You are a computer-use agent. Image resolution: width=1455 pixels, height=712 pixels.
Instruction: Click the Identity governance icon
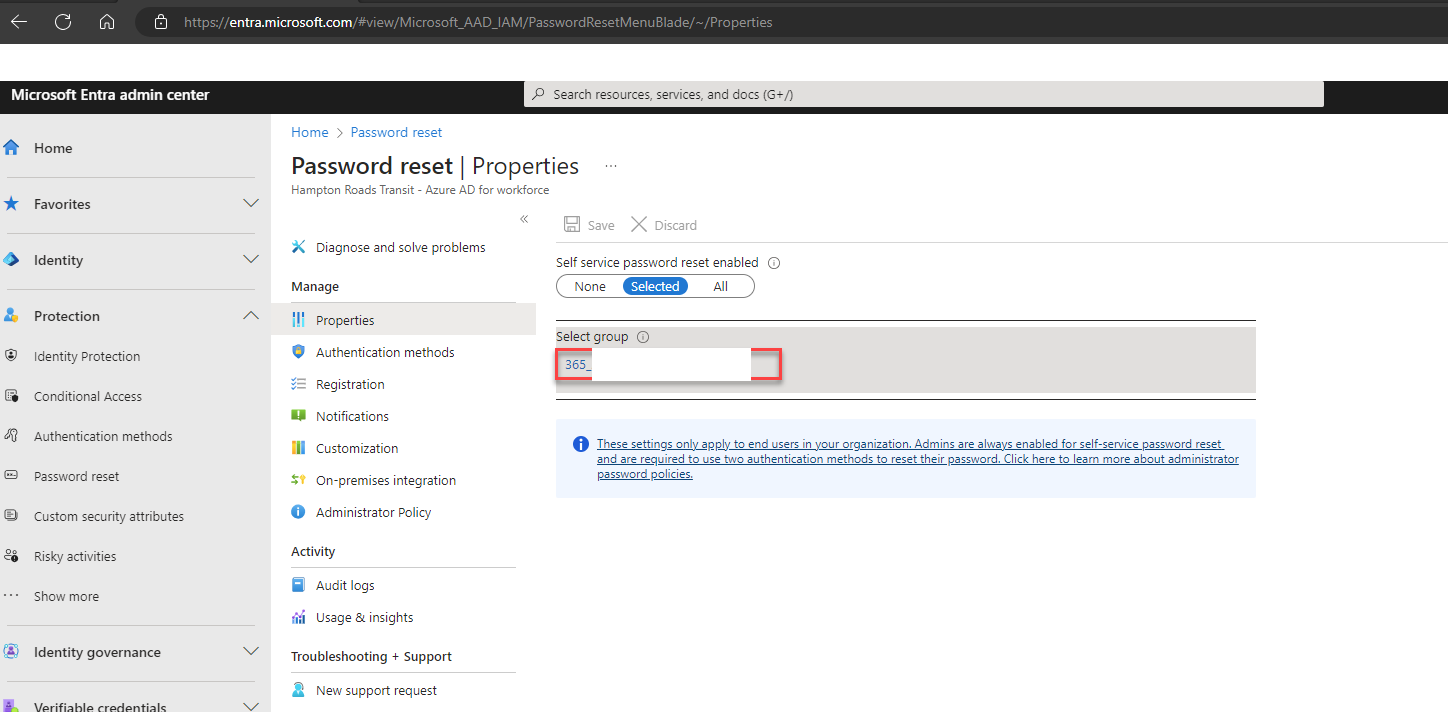12,652
